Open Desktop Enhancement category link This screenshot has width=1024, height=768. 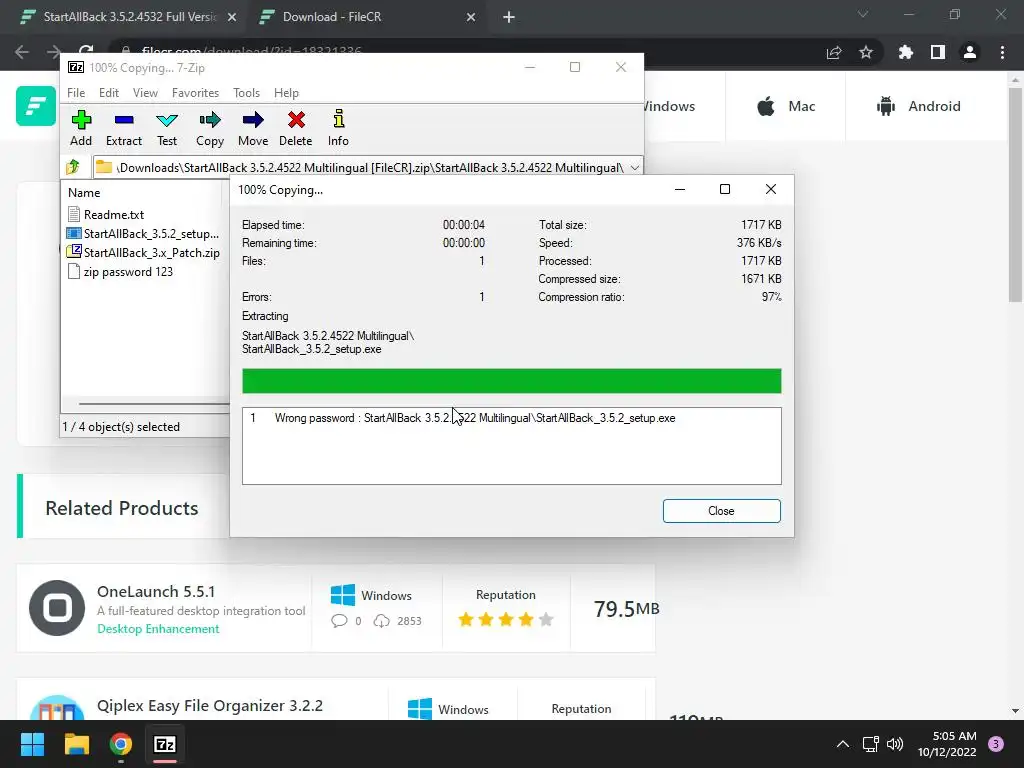pos(158,629)
